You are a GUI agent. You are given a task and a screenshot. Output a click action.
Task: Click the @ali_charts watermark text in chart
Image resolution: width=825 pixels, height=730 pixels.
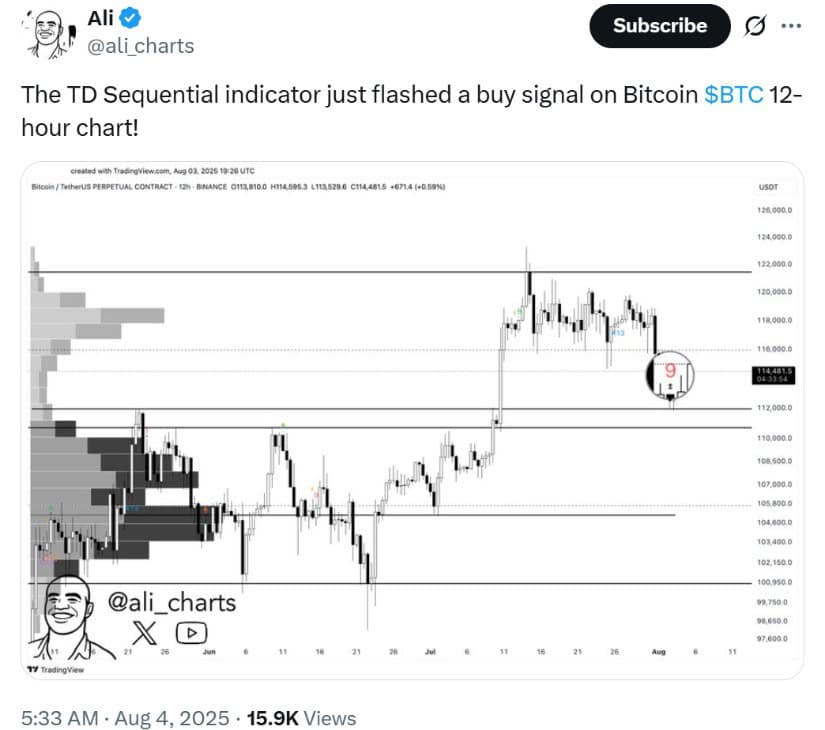point(172,603)
